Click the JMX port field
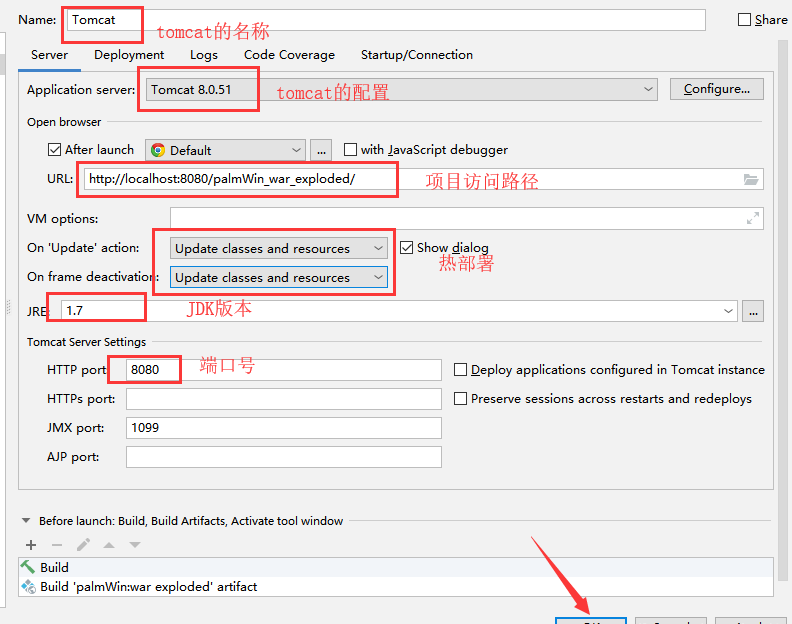 tap(283, 428)
